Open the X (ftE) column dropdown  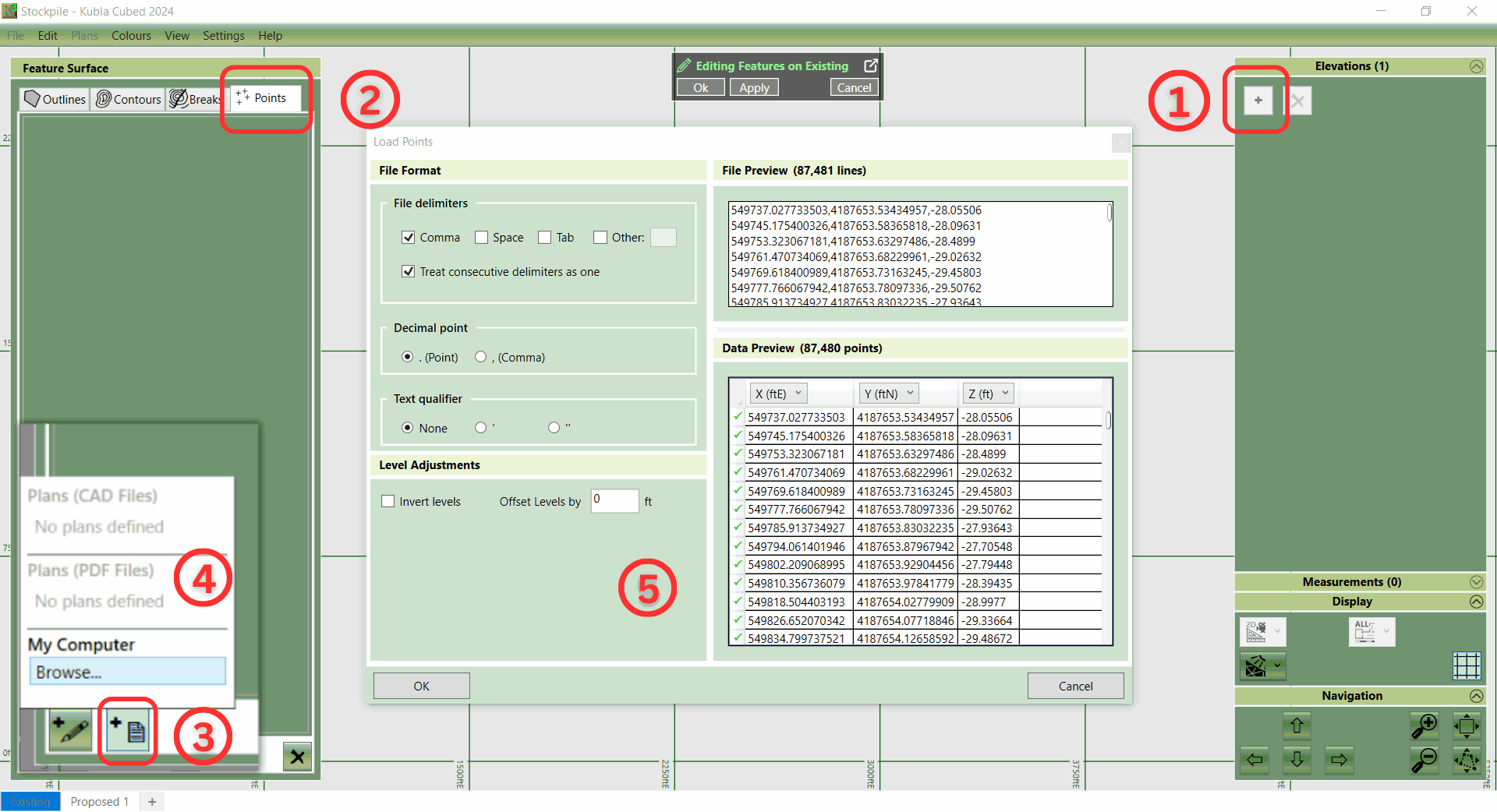(778, 394)
